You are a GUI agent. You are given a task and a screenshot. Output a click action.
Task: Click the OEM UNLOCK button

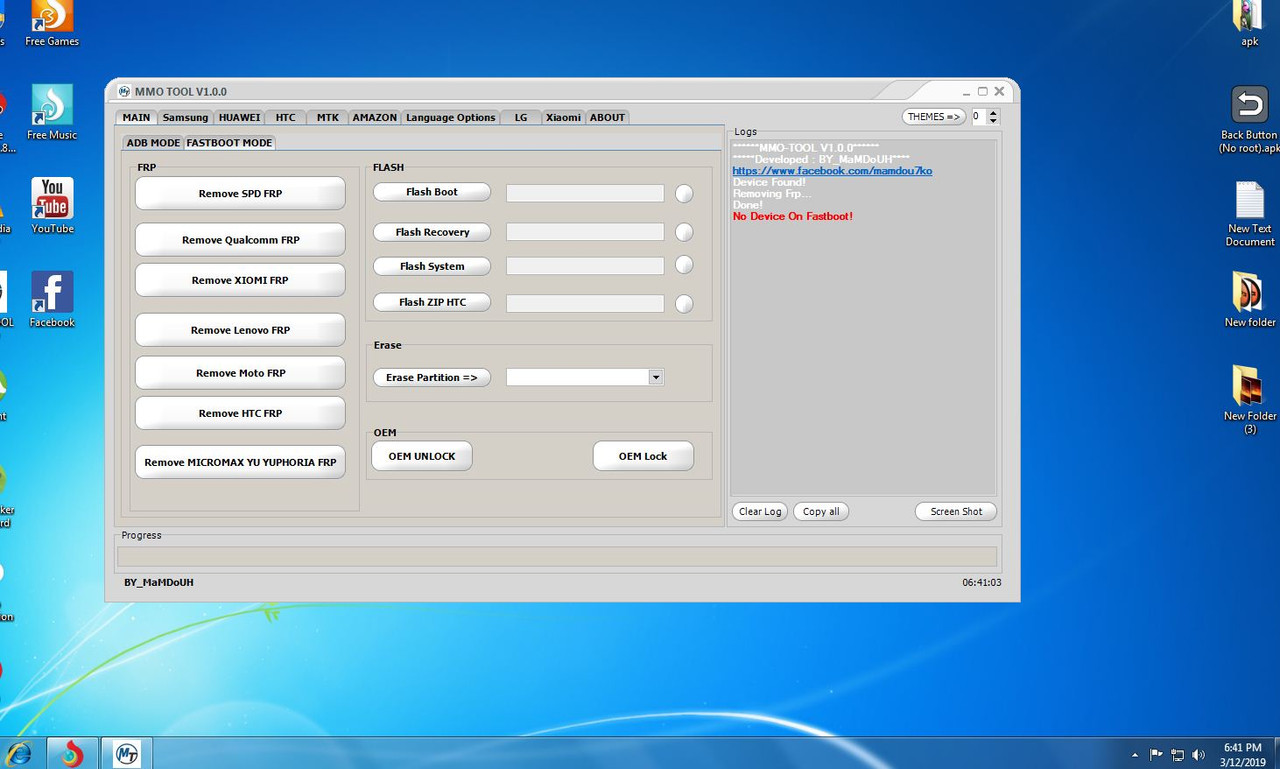(x=422, y=456)
